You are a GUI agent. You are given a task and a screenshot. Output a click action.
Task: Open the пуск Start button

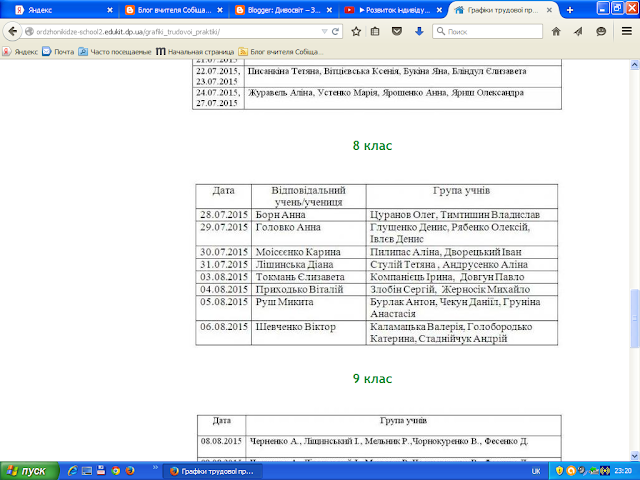(x=29, y=471)
